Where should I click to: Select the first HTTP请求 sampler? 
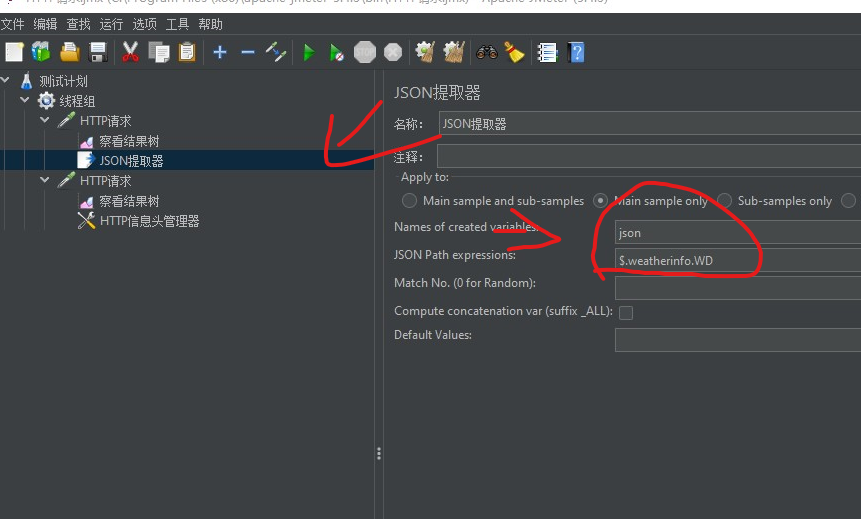tap(105, 121)
